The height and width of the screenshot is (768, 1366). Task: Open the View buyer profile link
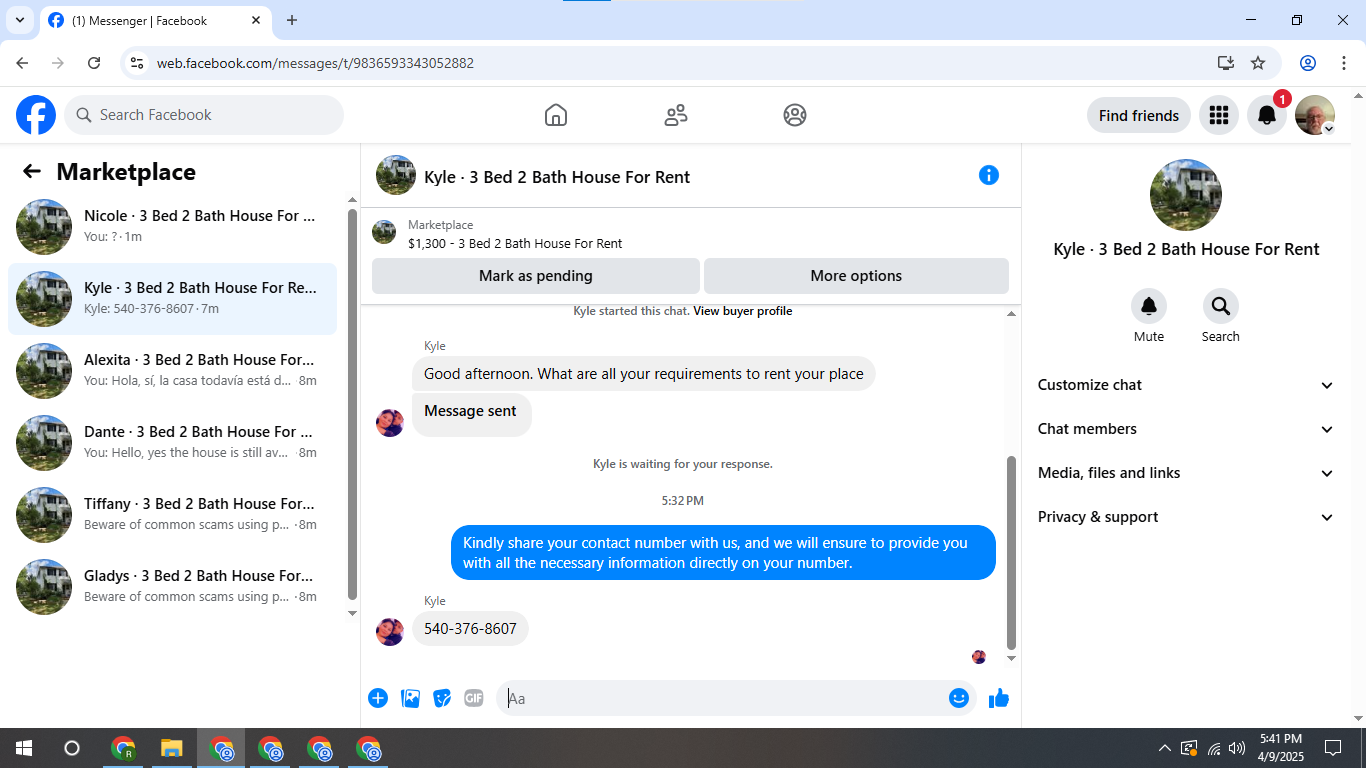(743, 311)
